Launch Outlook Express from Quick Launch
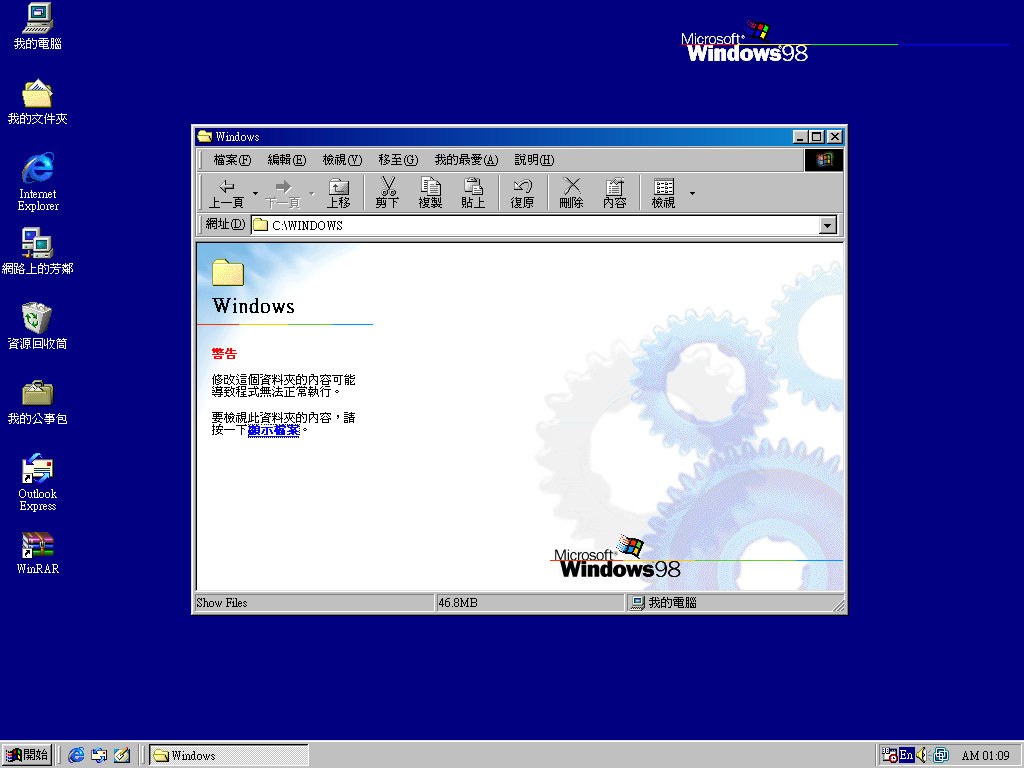This screenshot has width=1024, height=768. tap(99, 755)
